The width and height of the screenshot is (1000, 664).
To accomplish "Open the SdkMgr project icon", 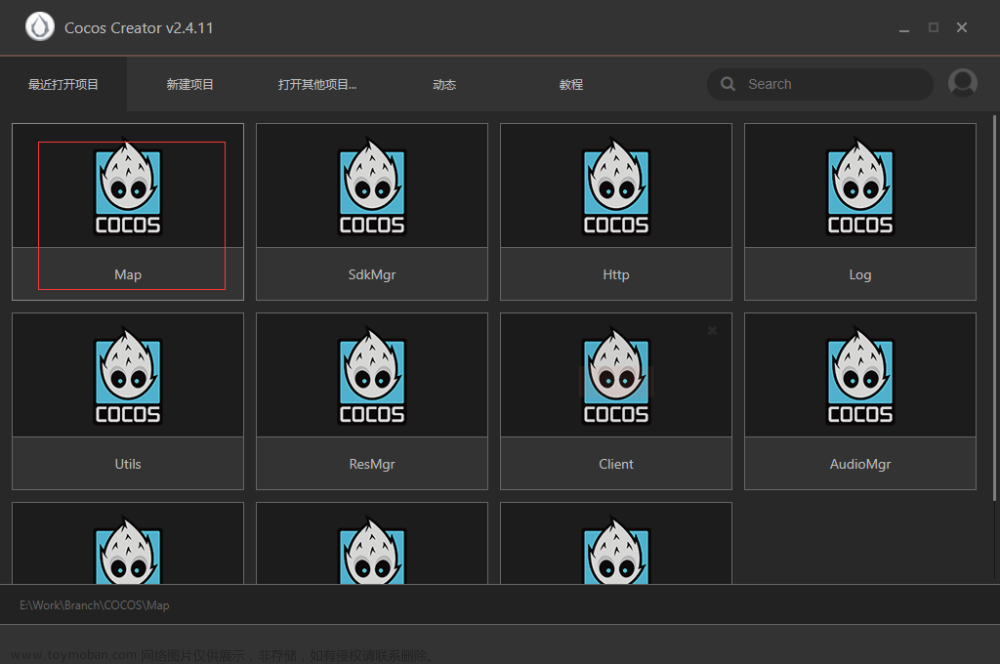I will pyautogui.click(x=372, y=186).
